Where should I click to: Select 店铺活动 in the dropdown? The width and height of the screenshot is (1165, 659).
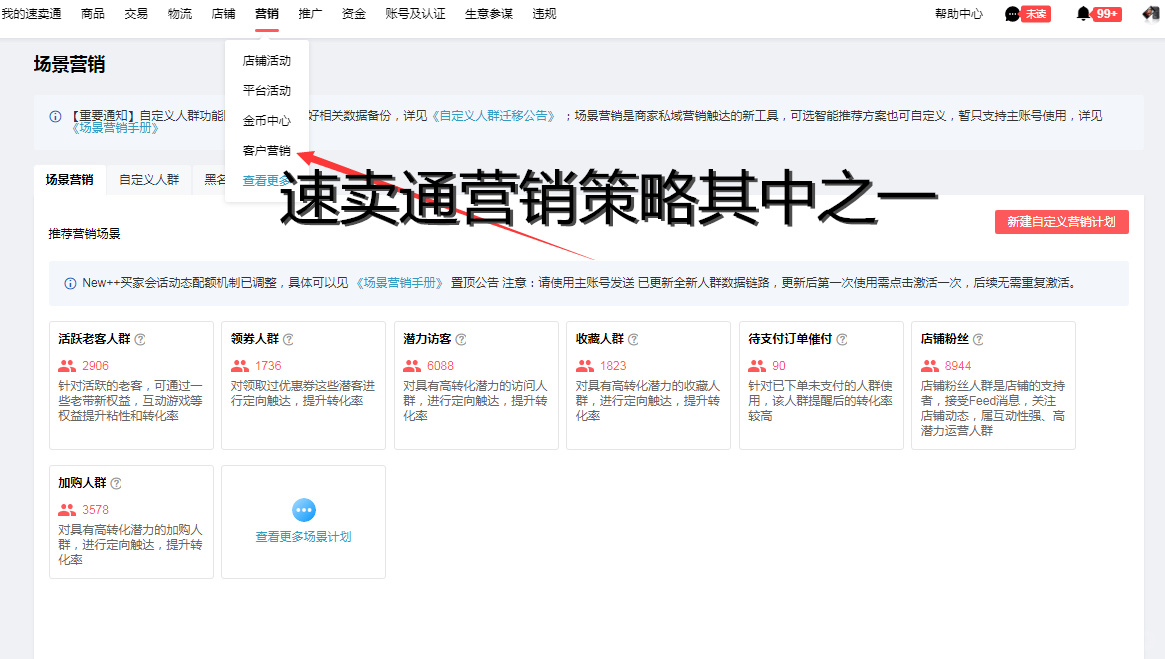tap(267, 61)
